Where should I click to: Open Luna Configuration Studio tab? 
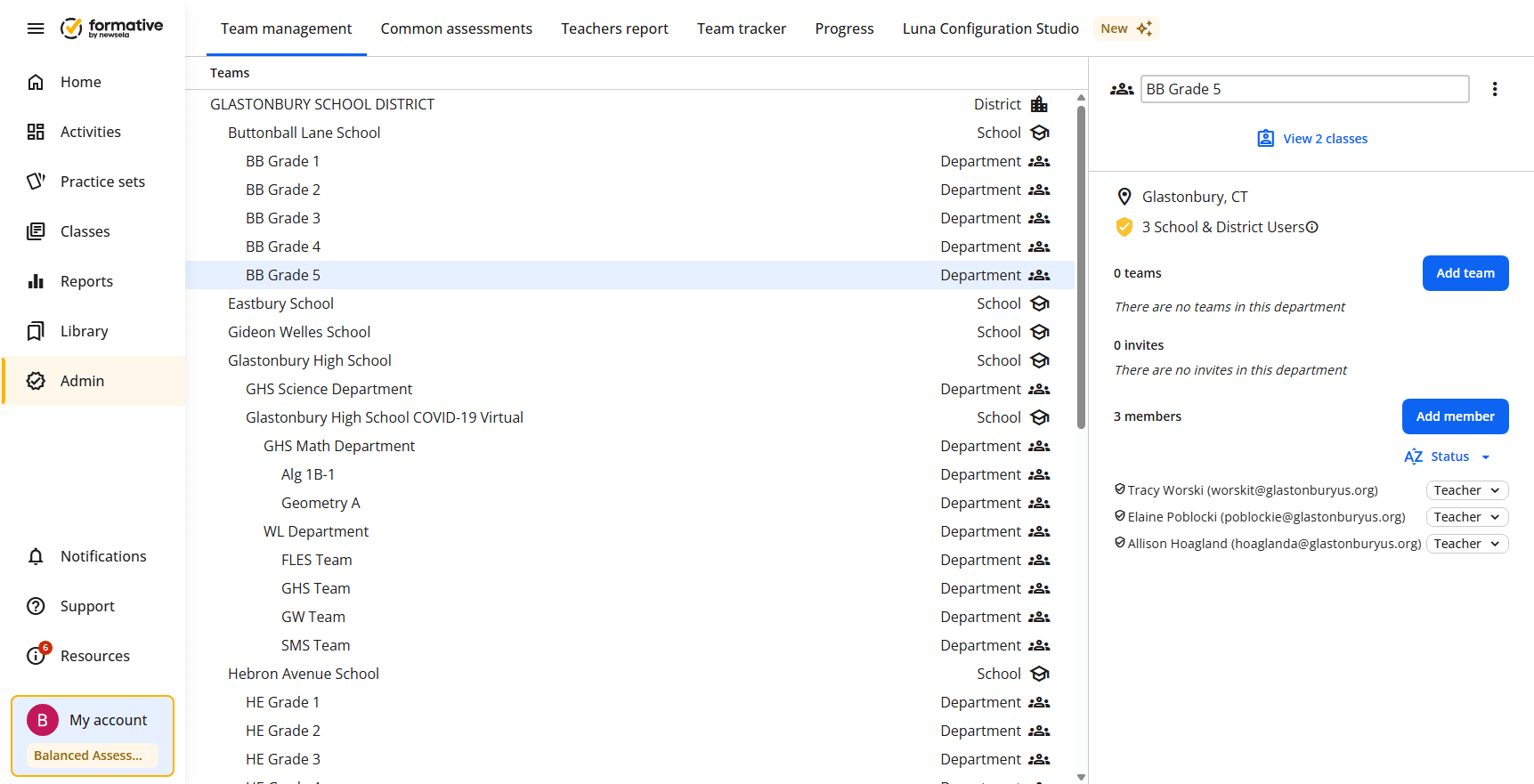click(x=991, y=28)
